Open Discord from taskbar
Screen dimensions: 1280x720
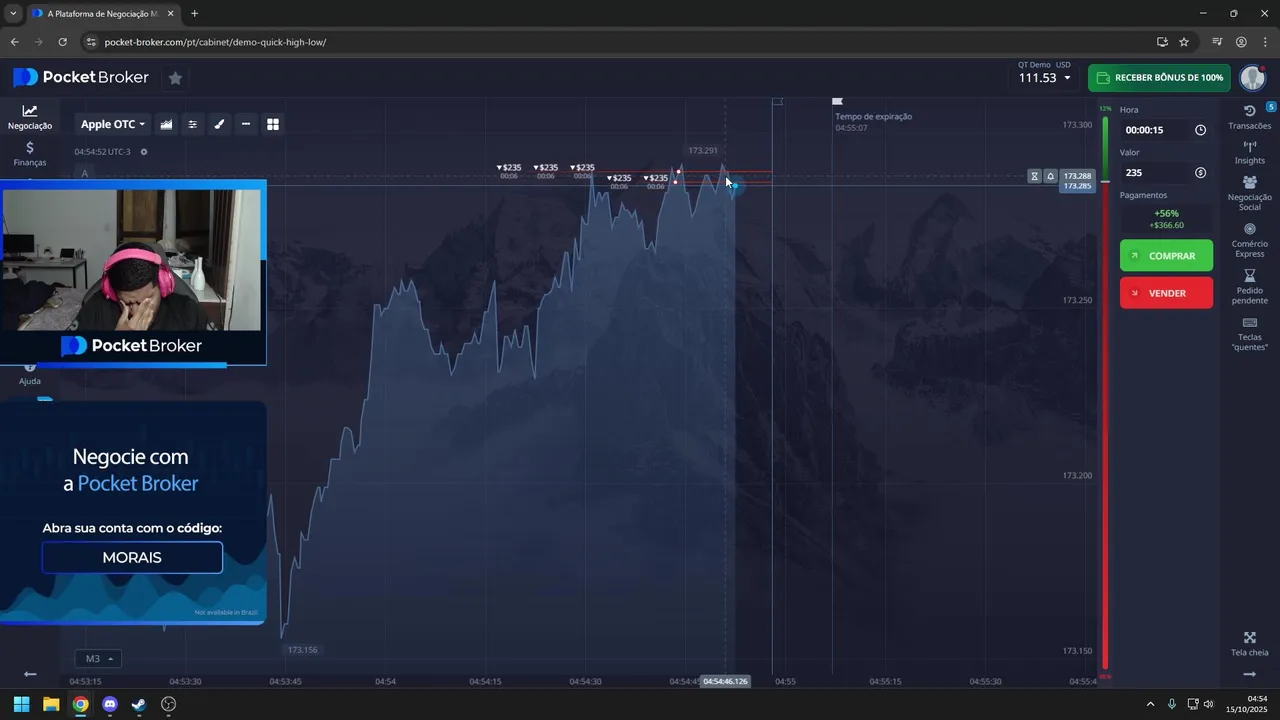110,704
